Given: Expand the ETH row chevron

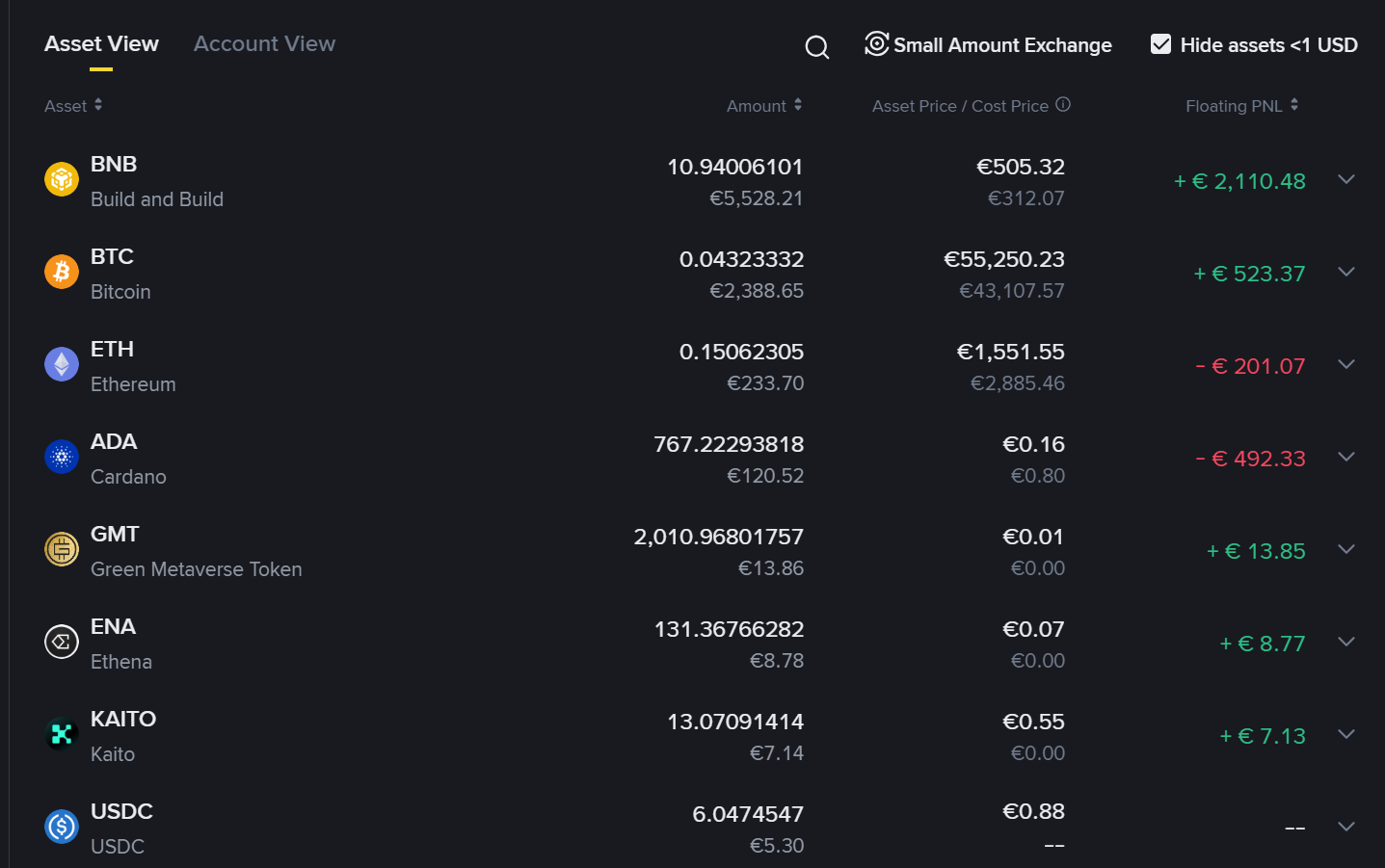Looking at the screenshot, I should coord(1346,364).
